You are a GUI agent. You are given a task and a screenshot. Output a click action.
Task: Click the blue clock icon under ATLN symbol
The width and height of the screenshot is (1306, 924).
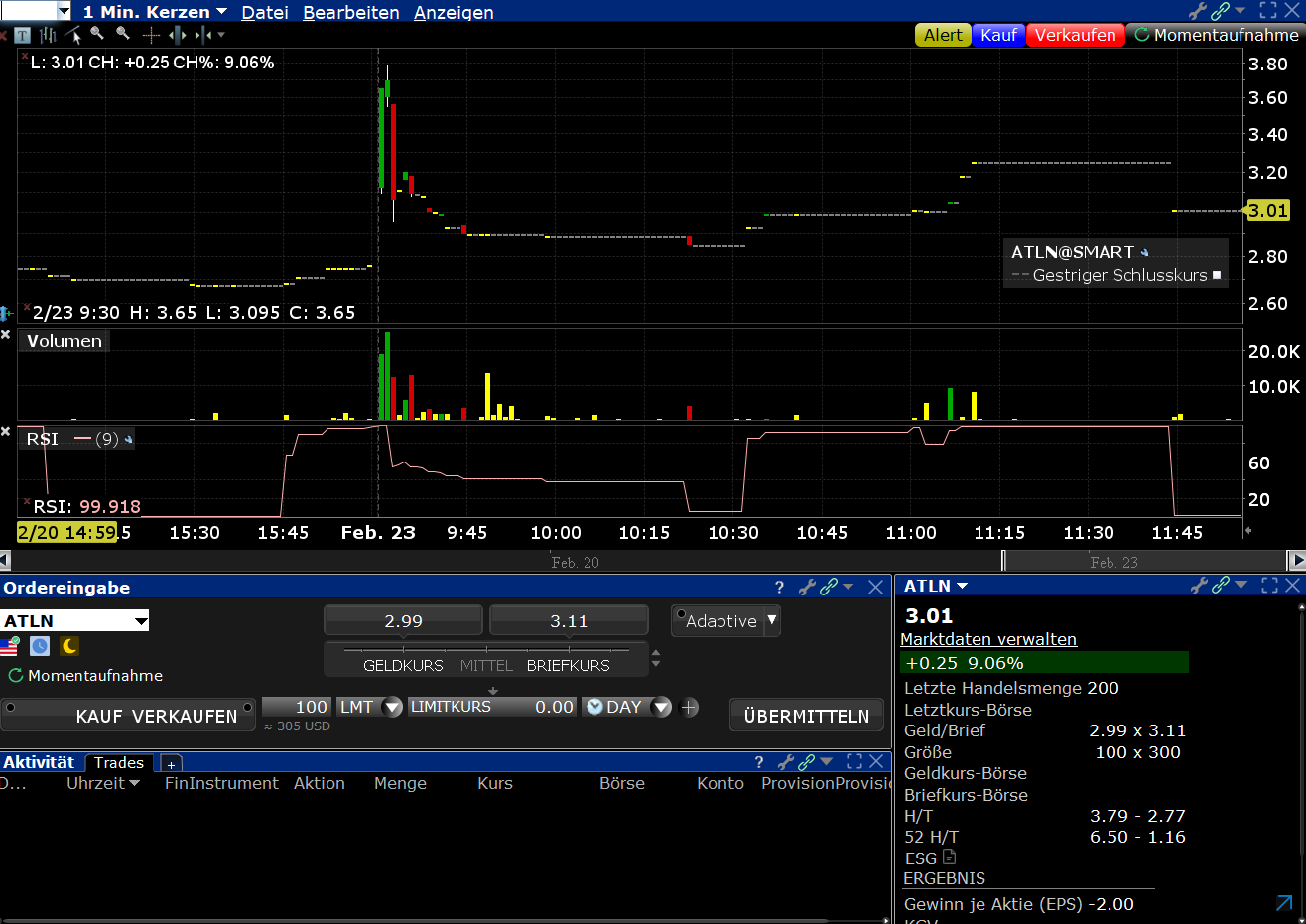[40, 646]
